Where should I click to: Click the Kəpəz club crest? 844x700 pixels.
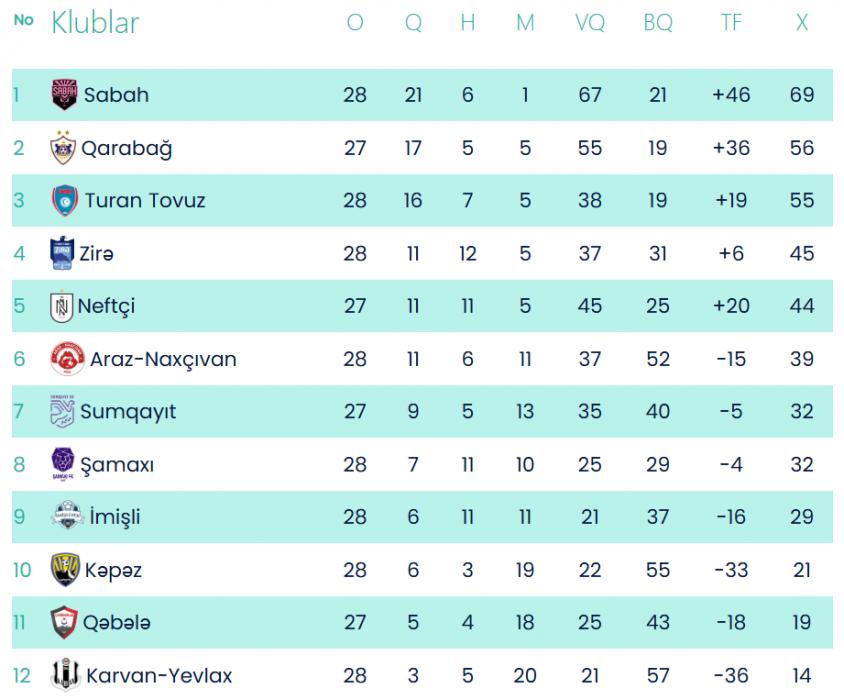tap(65, 570)
